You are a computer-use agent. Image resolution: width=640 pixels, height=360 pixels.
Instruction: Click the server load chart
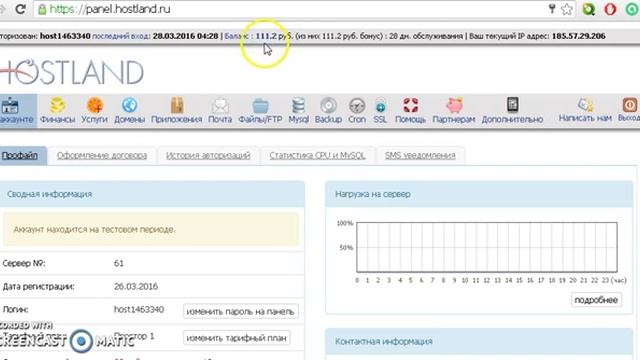pyautogui.click(x=487, y=247)
